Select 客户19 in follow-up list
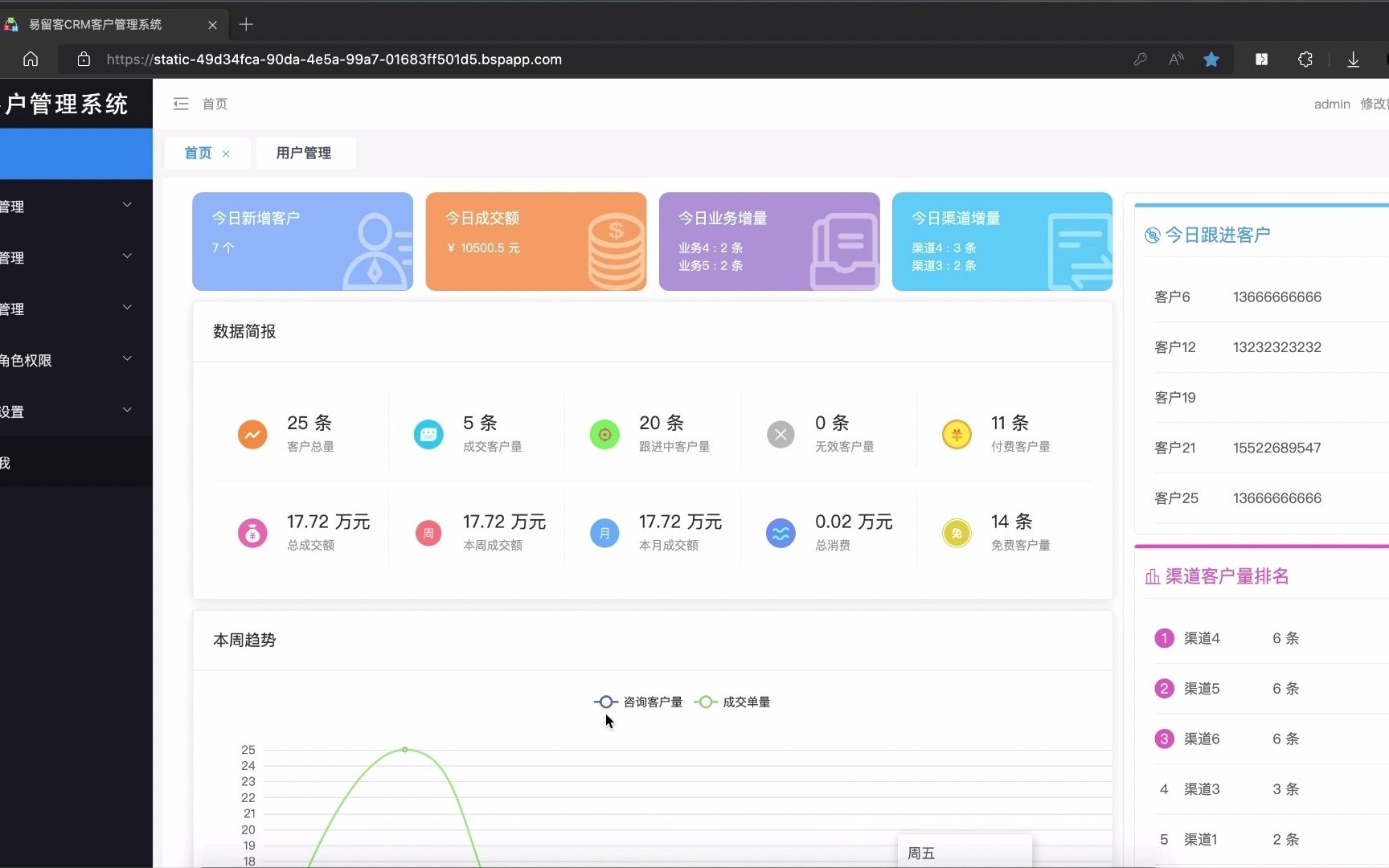1389x868 pixels. [1175, 397]
